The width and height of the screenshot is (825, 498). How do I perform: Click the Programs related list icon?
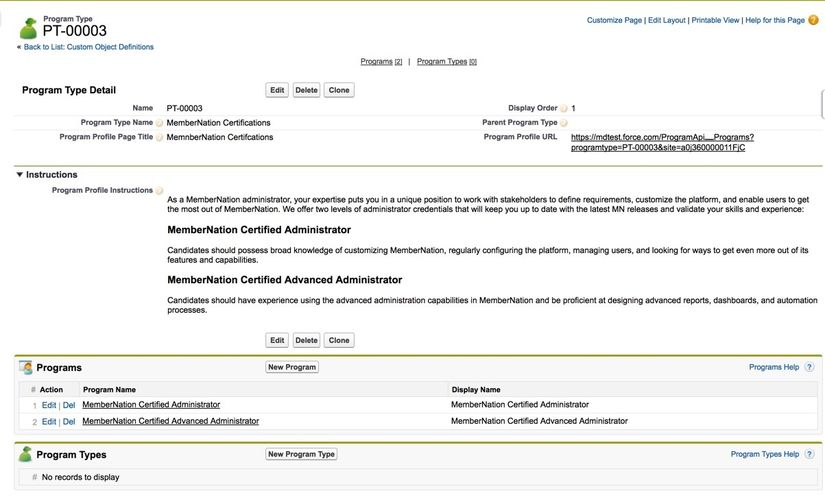(x=26, y=368)
